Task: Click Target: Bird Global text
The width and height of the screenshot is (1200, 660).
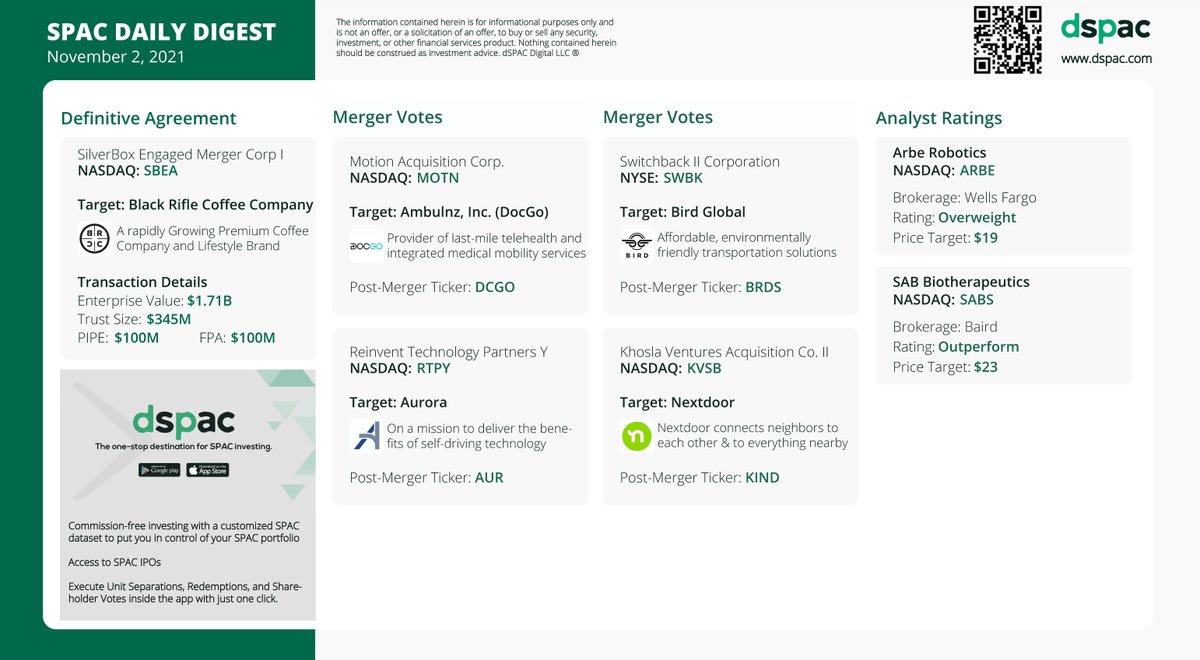Action: (683, 212)
